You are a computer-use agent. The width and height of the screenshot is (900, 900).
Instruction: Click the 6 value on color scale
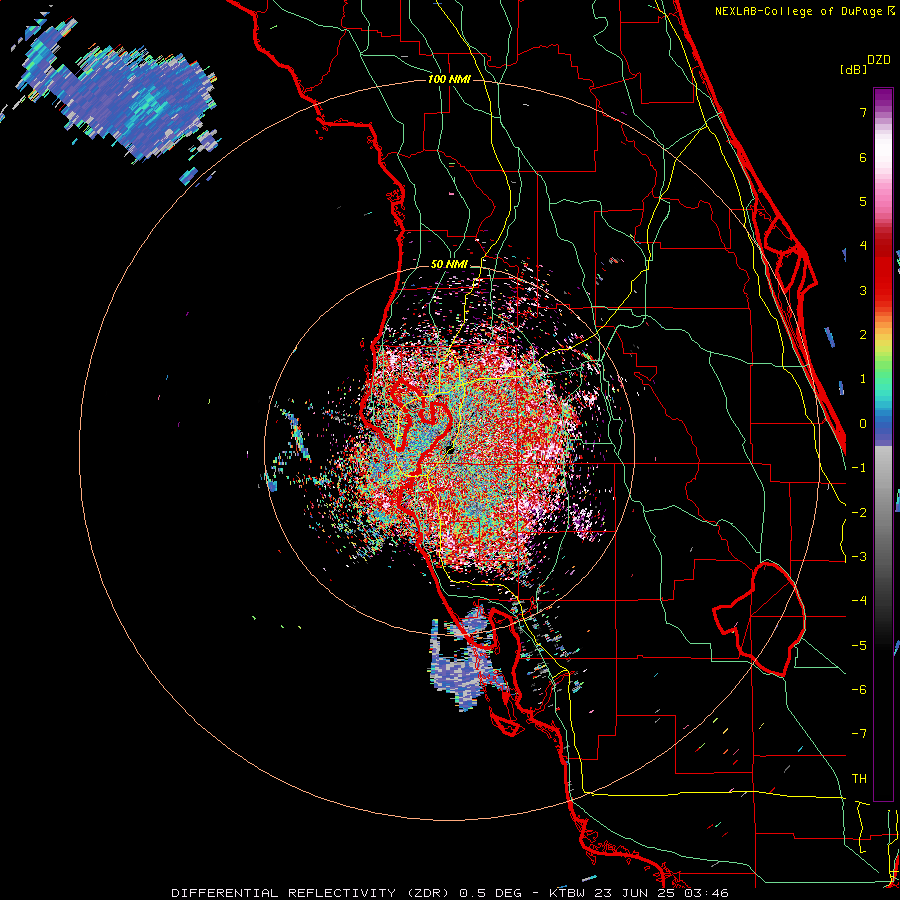pyautogui.click(x=863, y=157)
